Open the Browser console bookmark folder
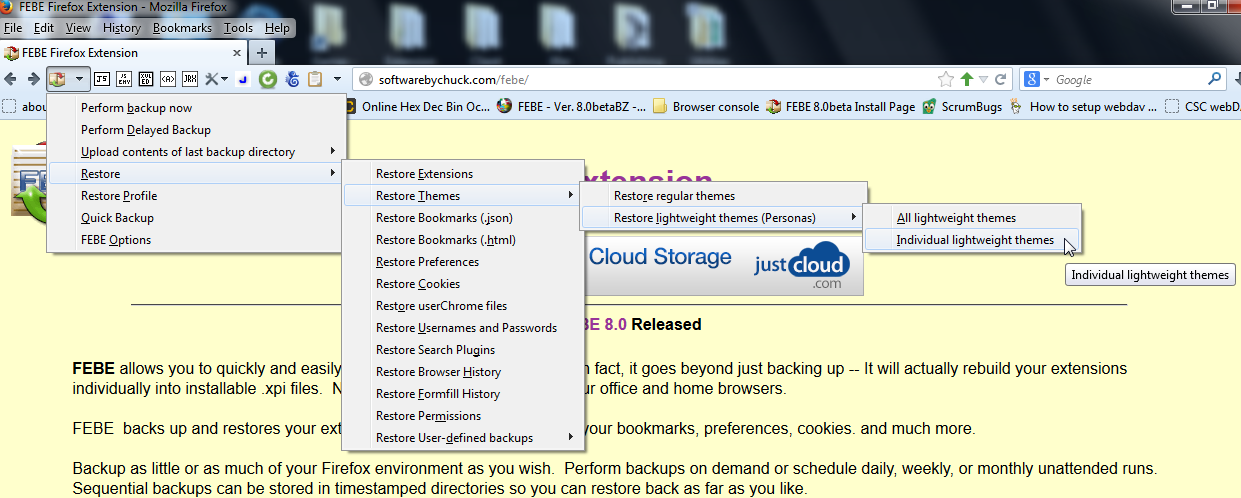 click(x=704, y=106)
